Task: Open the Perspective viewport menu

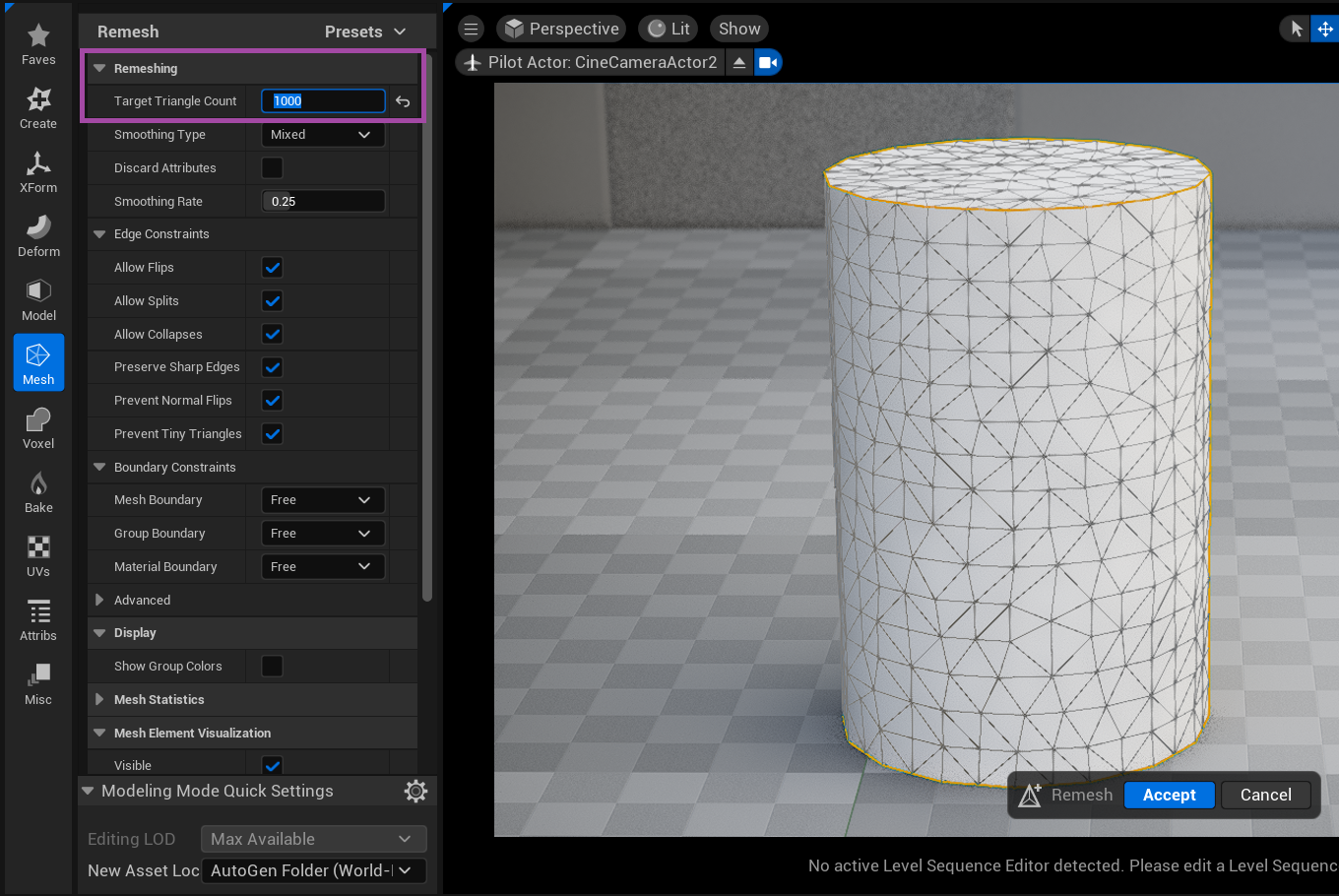Action: pyautogui.click(x=561, y=28)
